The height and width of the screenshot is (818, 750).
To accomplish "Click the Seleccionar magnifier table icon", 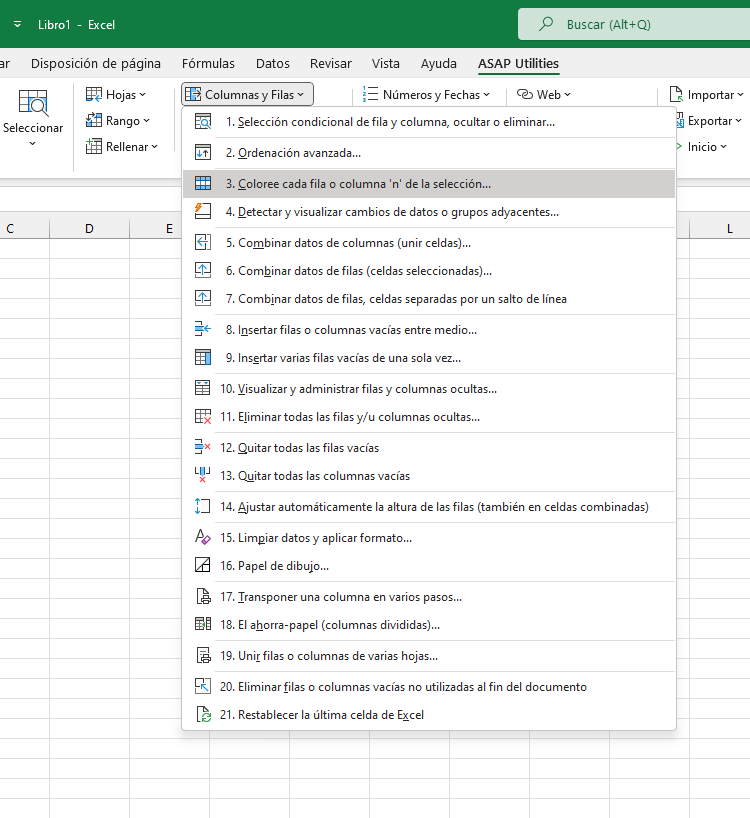I will point(33,103).
